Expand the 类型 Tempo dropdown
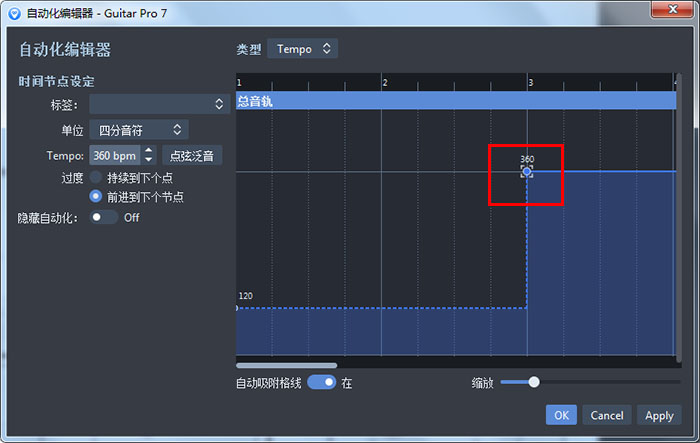Image resolution: width=700 pixels, height=443 pixels. [x=302, y=49]
